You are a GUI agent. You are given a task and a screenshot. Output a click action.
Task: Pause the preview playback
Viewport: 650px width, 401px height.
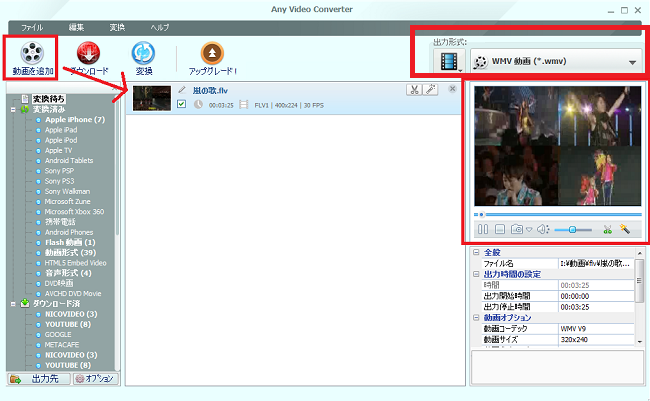483,229
